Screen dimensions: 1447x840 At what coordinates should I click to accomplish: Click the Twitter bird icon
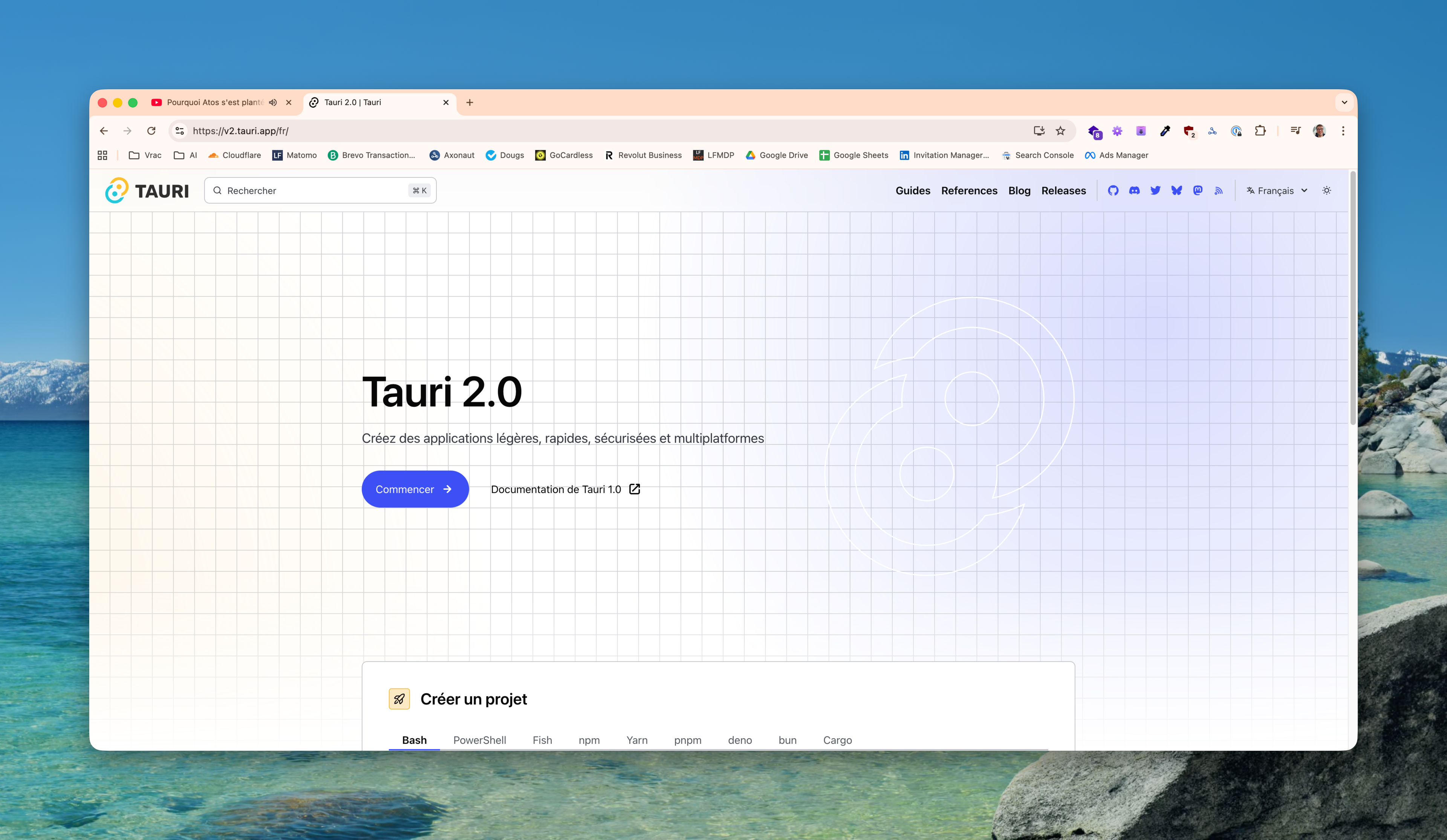[x=1155, y=191]
